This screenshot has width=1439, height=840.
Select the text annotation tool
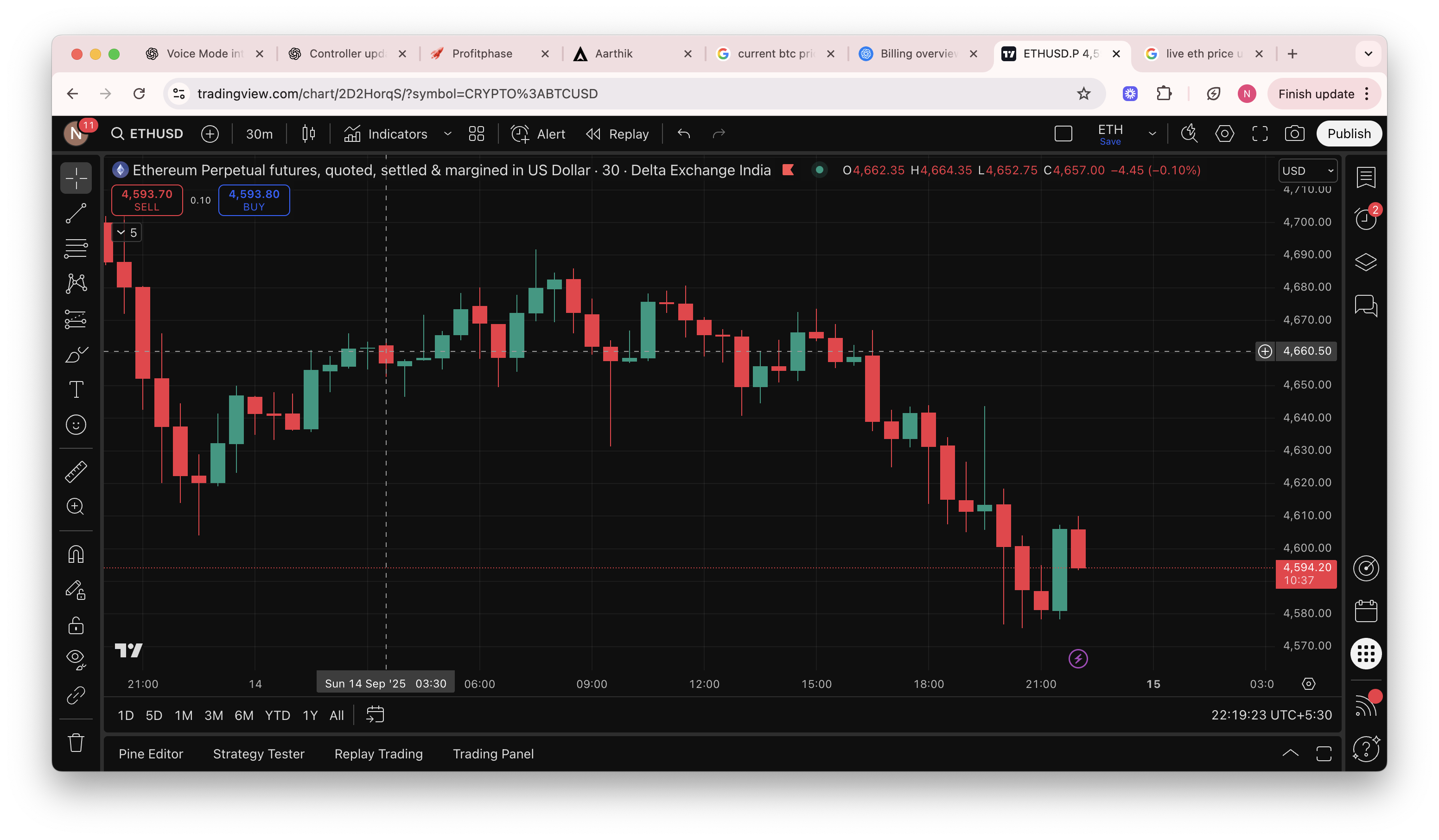tap(76, 389)
